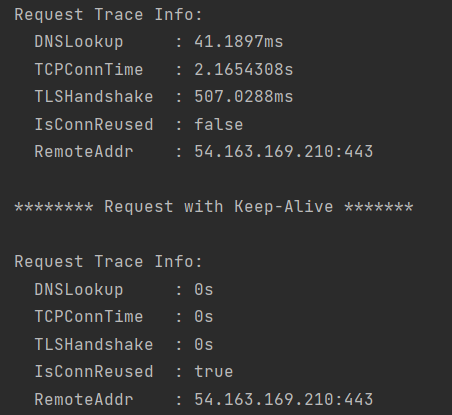This screenshot has width=452, height=415.
Task: Click the first RemoteAddr 54.163.169.210:443
Action: 284,152
